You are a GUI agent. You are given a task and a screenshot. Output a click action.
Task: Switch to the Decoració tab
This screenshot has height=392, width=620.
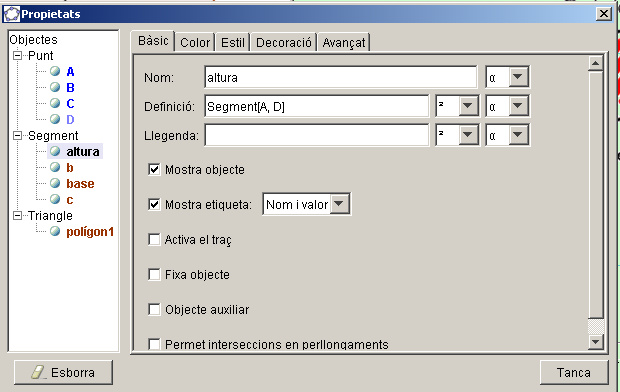pyautogui.click(x=284, y=42)
